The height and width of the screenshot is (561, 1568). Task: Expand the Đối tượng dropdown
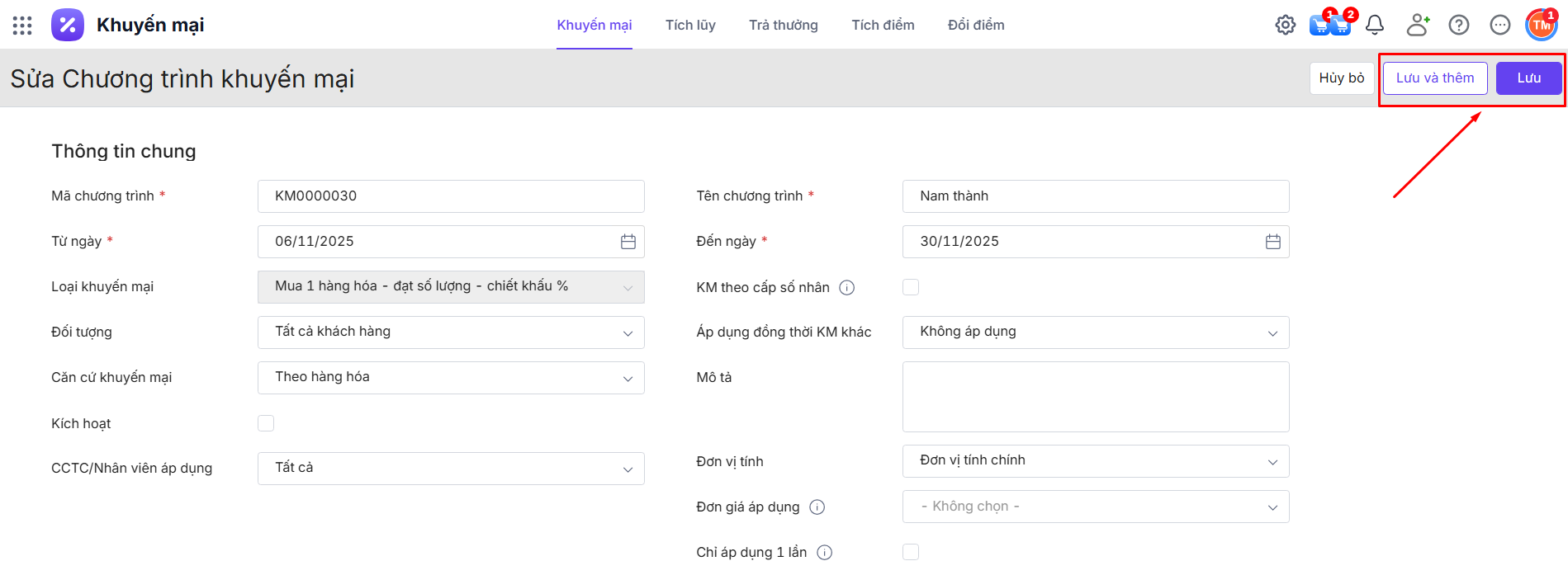451,332
